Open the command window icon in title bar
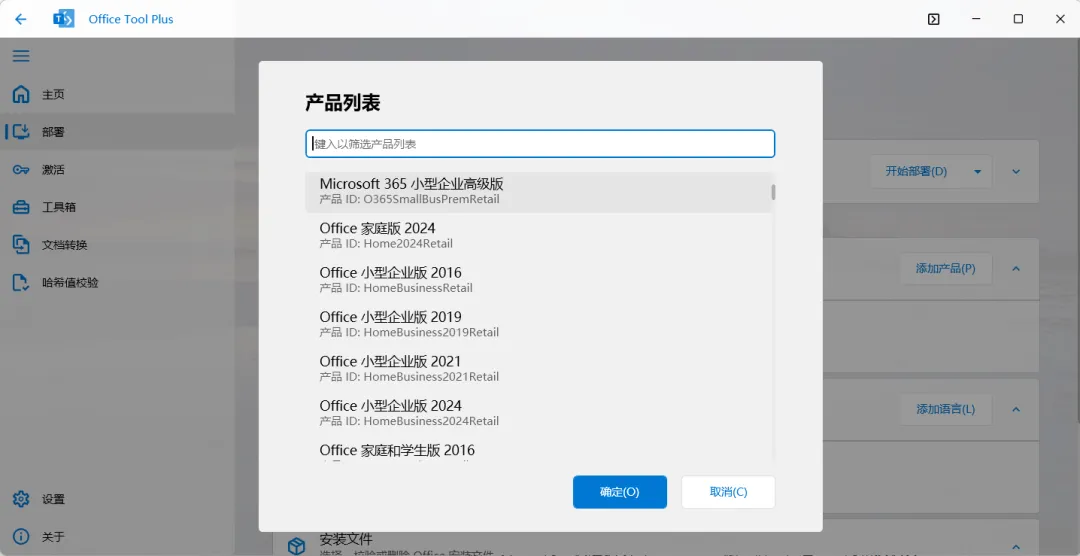 click(933, 19)
